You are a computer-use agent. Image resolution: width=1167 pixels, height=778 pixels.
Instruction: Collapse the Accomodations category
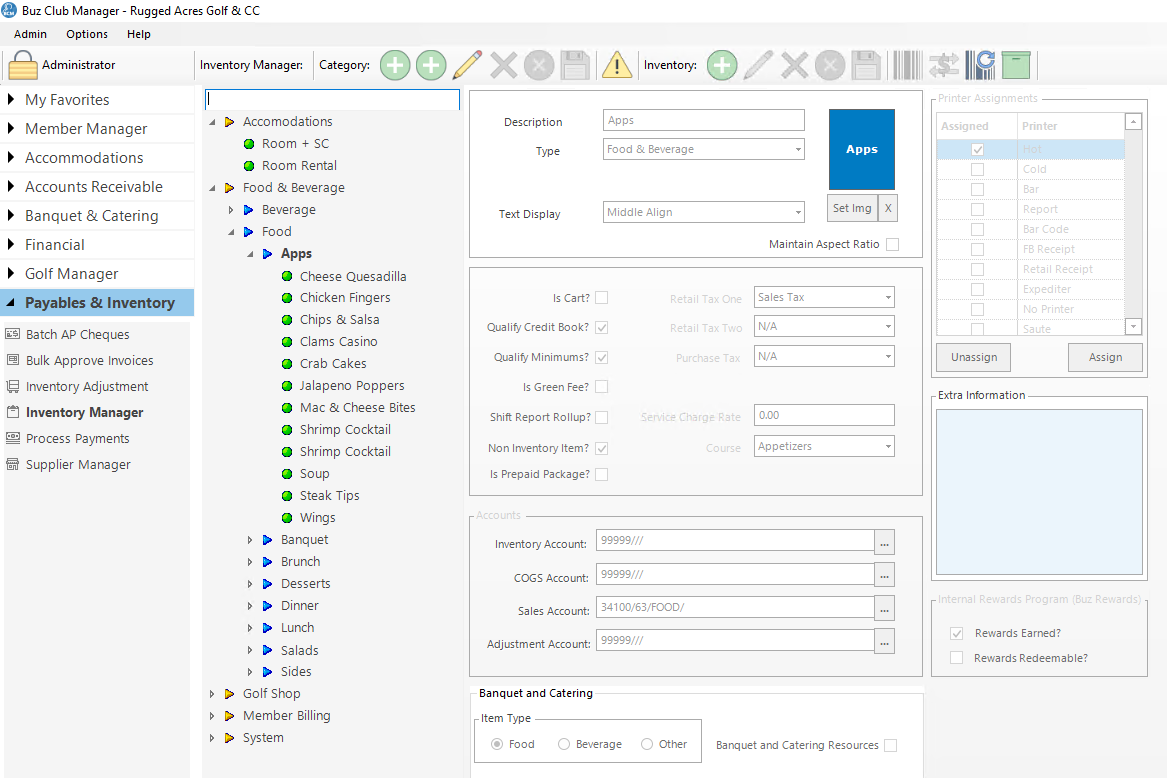[x=212, y=122]
